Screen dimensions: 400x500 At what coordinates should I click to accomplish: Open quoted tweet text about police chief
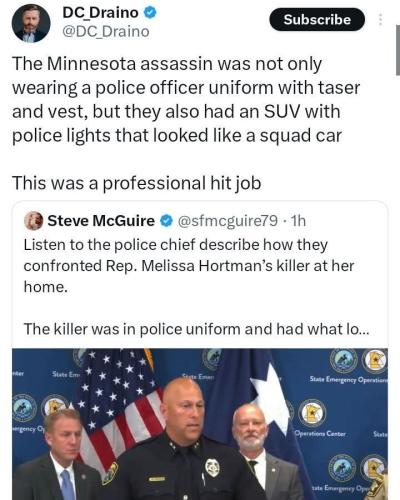tap(189, 266)
